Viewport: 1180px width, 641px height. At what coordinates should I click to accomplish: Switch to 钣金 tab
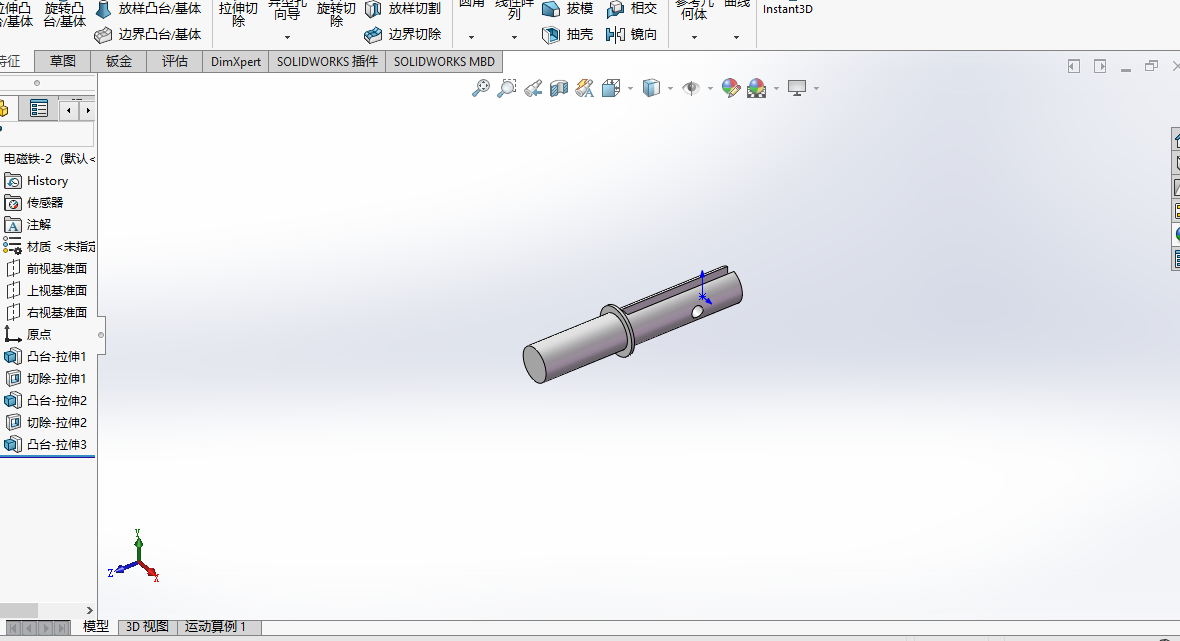click(x=118, y=62)
